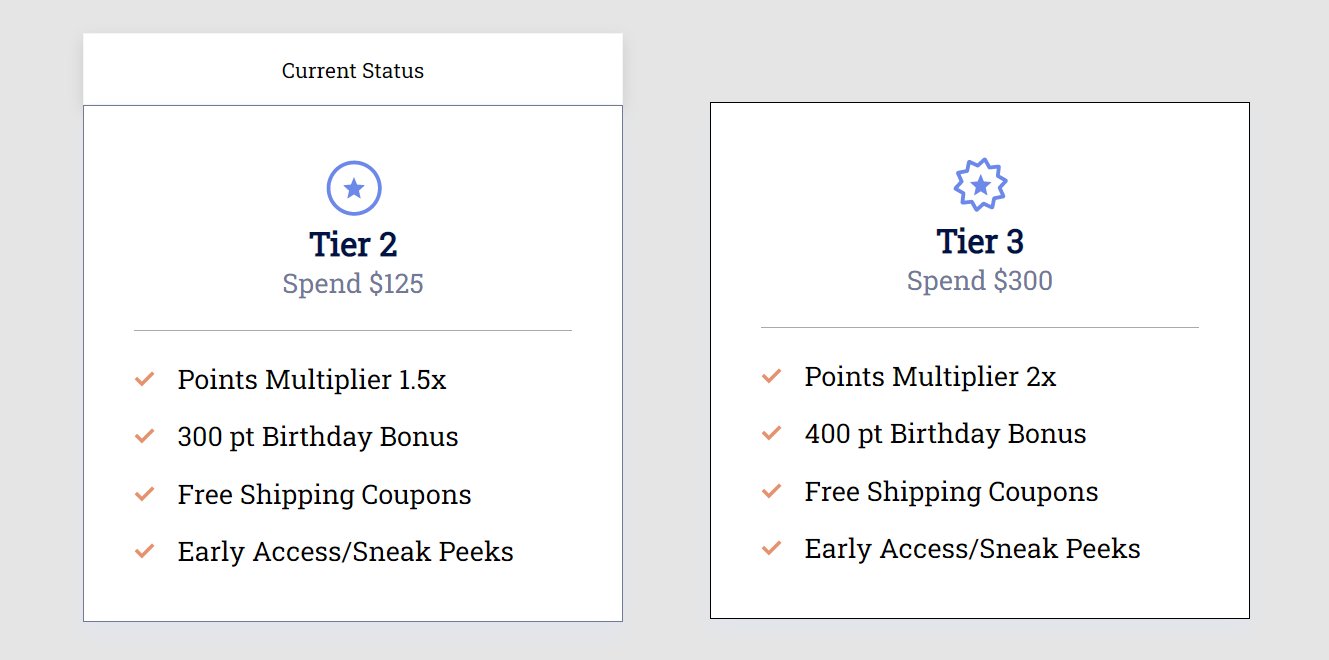This screenshot has width=1329, height=660.
Task: Click checkmark beside Tier 3 Free Shipping Coupons
Action: coord(771,491)
